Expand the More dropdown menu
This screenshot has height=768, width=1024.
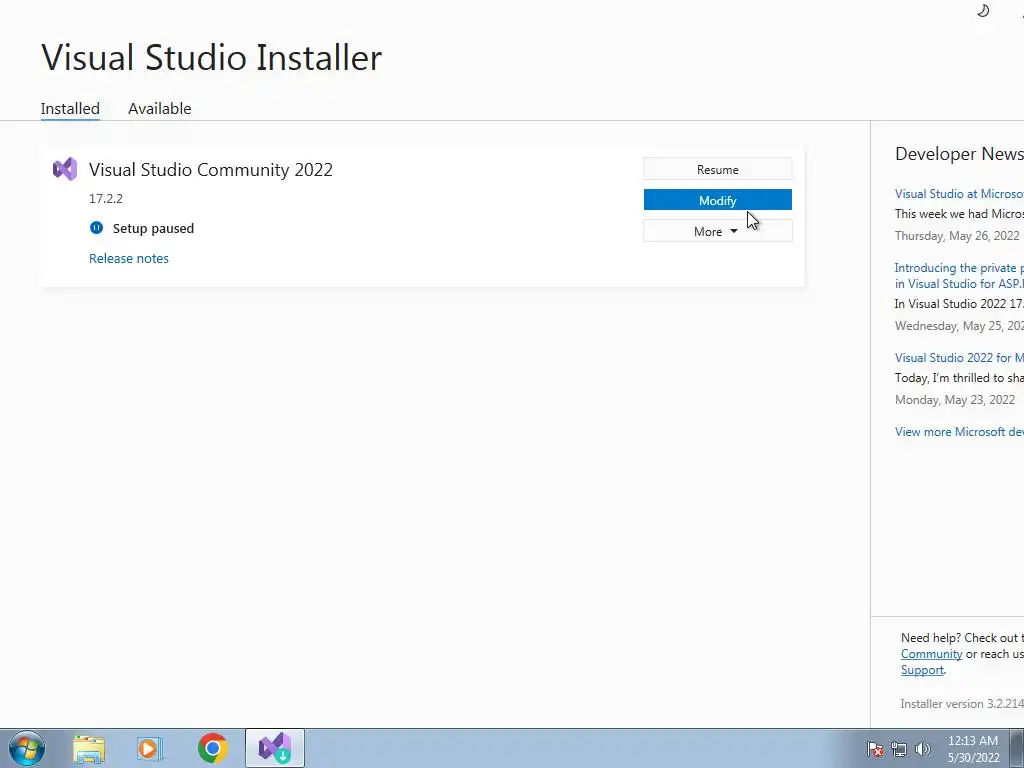click(x=718, y=231)
